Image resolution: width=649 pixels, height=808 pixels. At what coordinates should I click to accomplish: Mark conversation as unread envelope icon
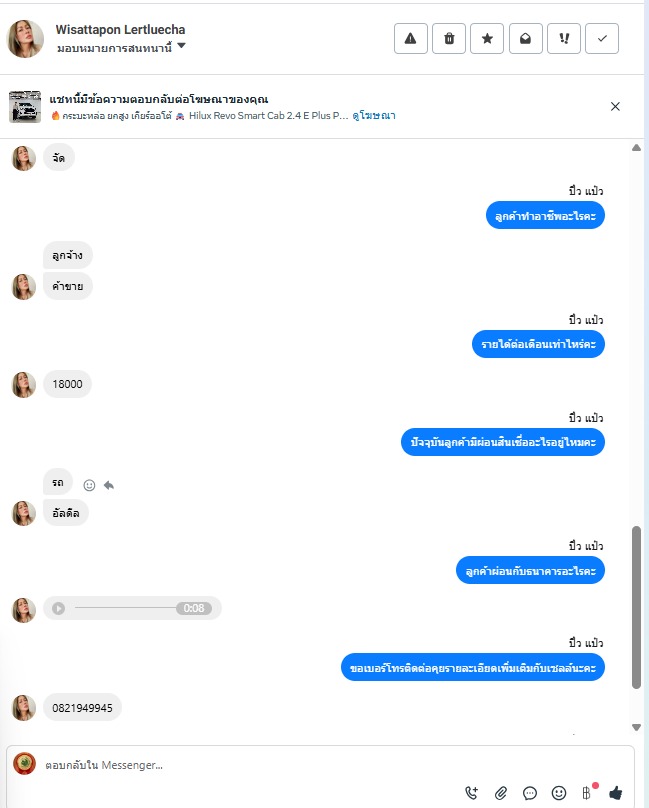(x=525, y=39)
